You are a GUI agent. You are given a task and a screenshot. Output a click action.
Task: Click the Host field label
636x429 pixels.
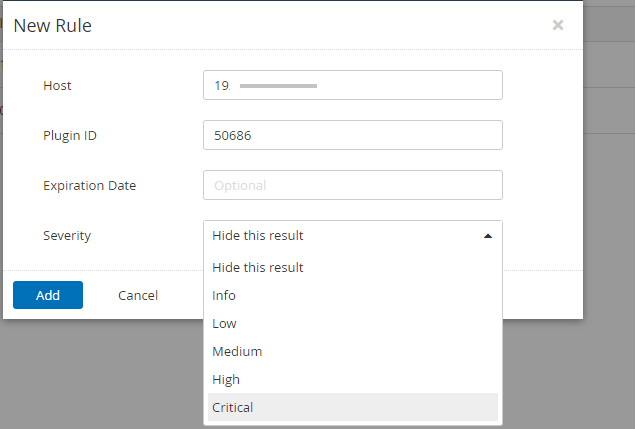pos(57,86)
